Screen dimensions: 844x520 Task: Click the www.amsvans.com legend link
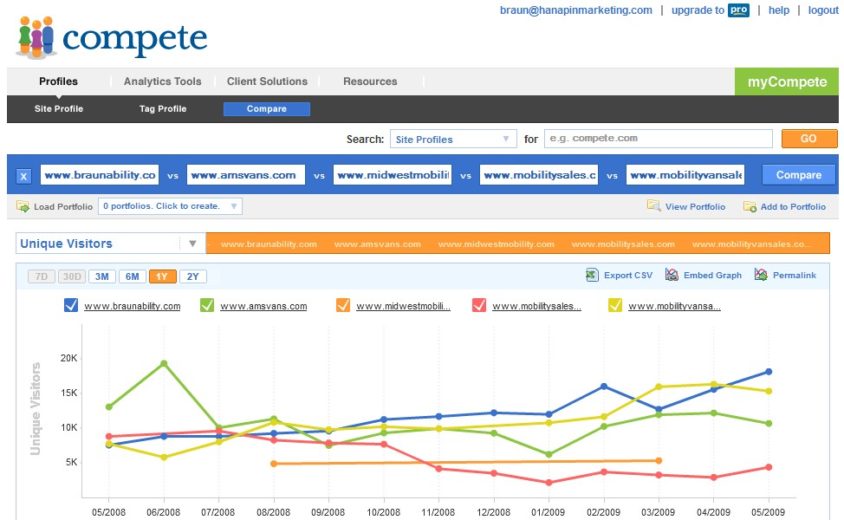(264, 306)
